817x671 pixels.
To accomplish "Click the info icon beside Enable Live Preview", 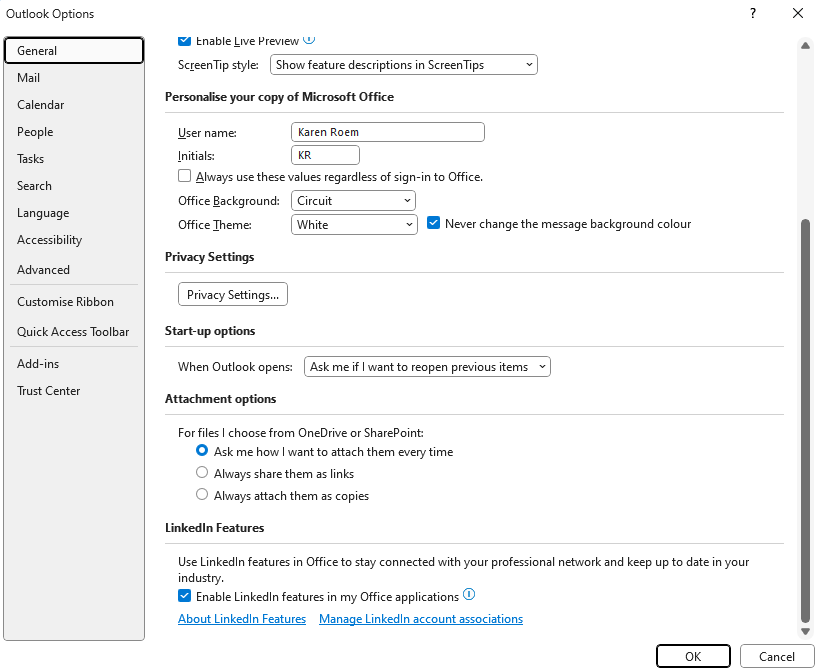I will point(309,39).
